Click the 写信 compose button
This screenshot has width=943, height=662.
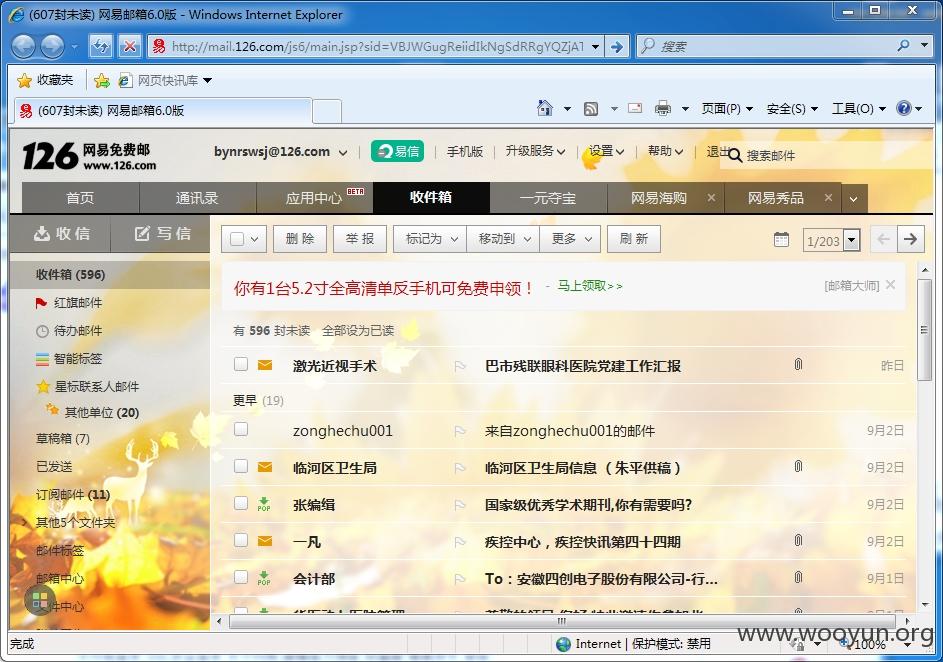coord(161,233)
